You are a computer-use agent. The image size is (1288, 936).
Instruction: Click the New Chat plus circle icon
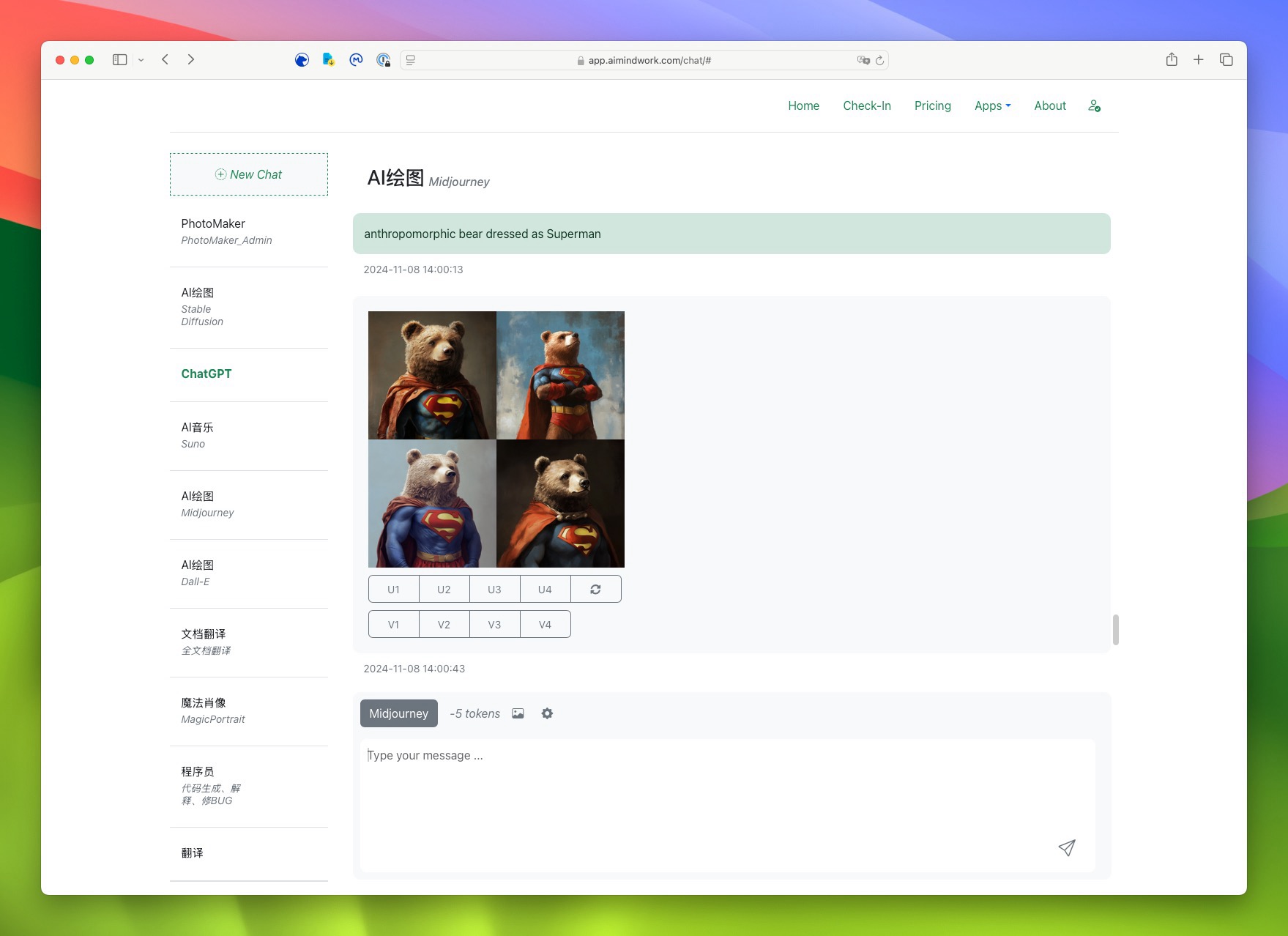pyautogui.click(x=220, y=174)
